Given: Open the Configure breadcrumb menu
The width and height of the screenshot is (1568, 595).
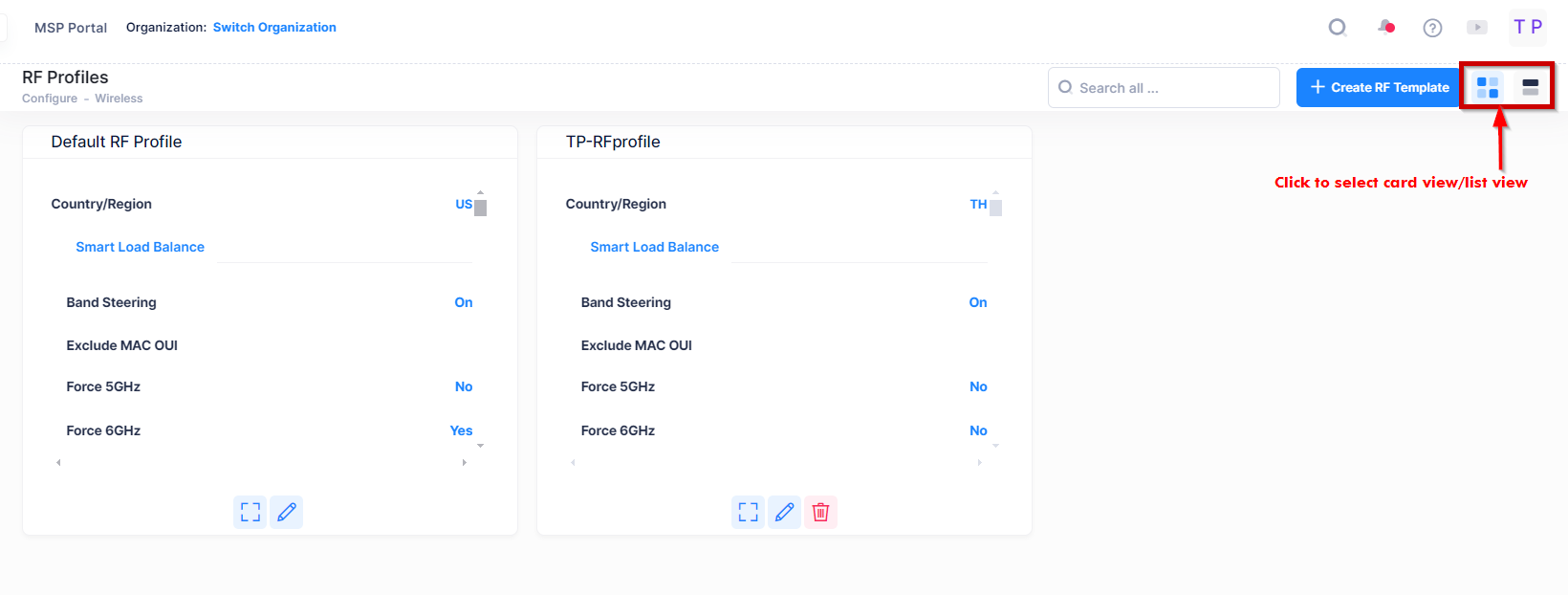Looking at the screenshot, I should tap(49, 98).
